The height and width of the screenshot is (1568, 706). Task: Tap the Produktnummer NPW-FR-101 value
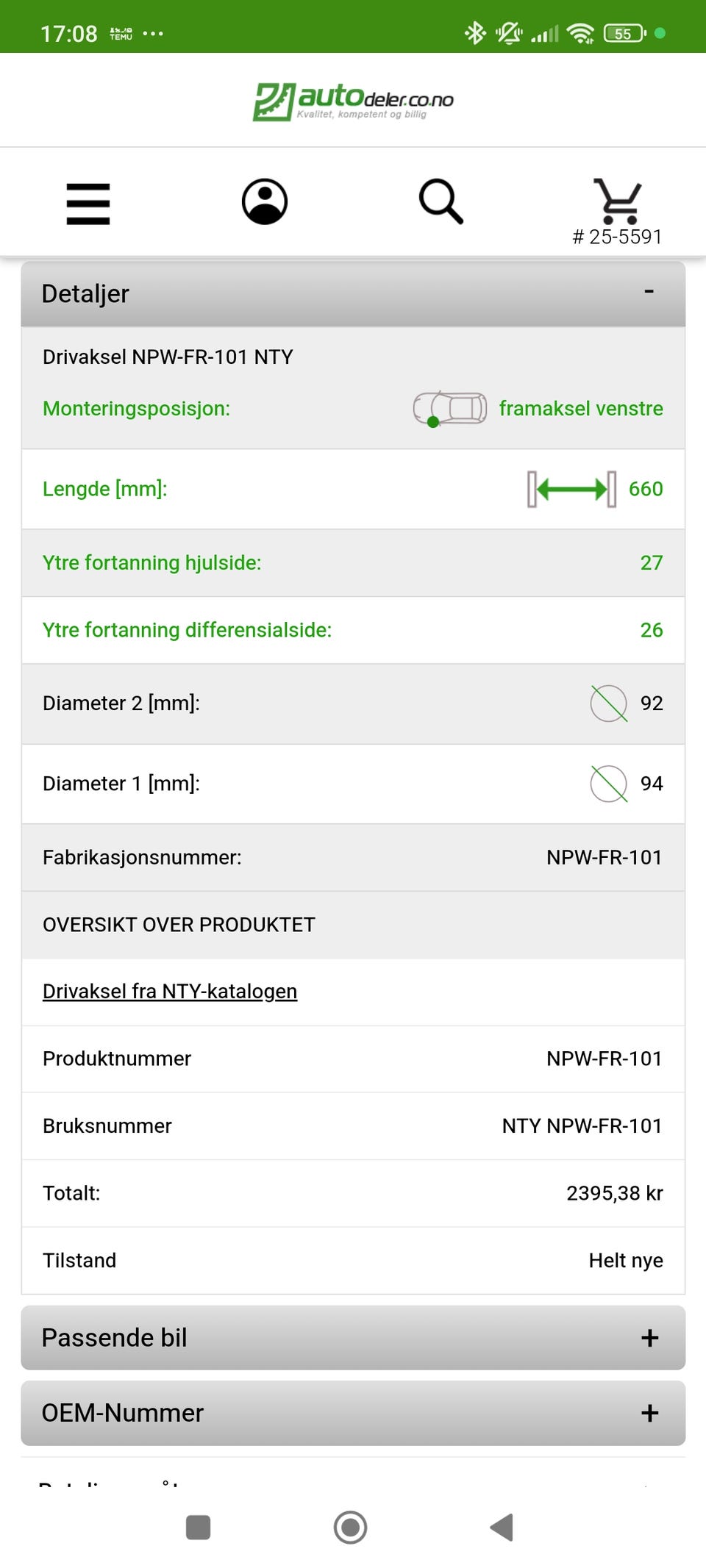(x=604, y=1059)
